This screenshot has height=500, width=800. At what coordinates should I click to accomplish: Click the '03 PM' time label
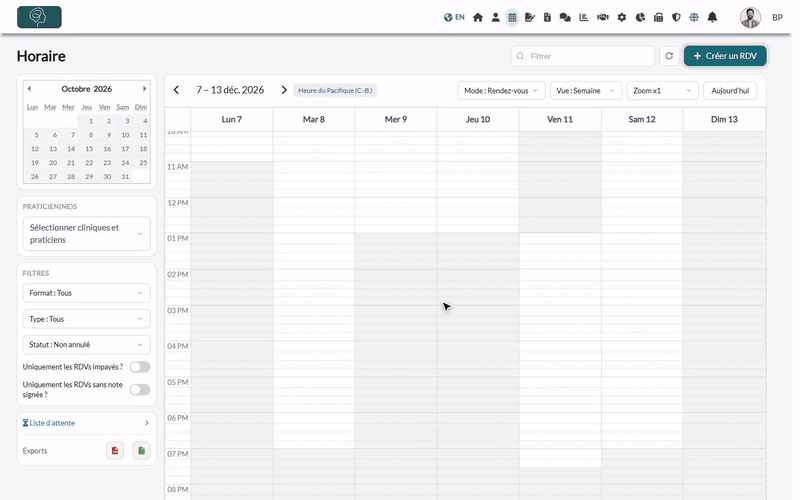178,311
